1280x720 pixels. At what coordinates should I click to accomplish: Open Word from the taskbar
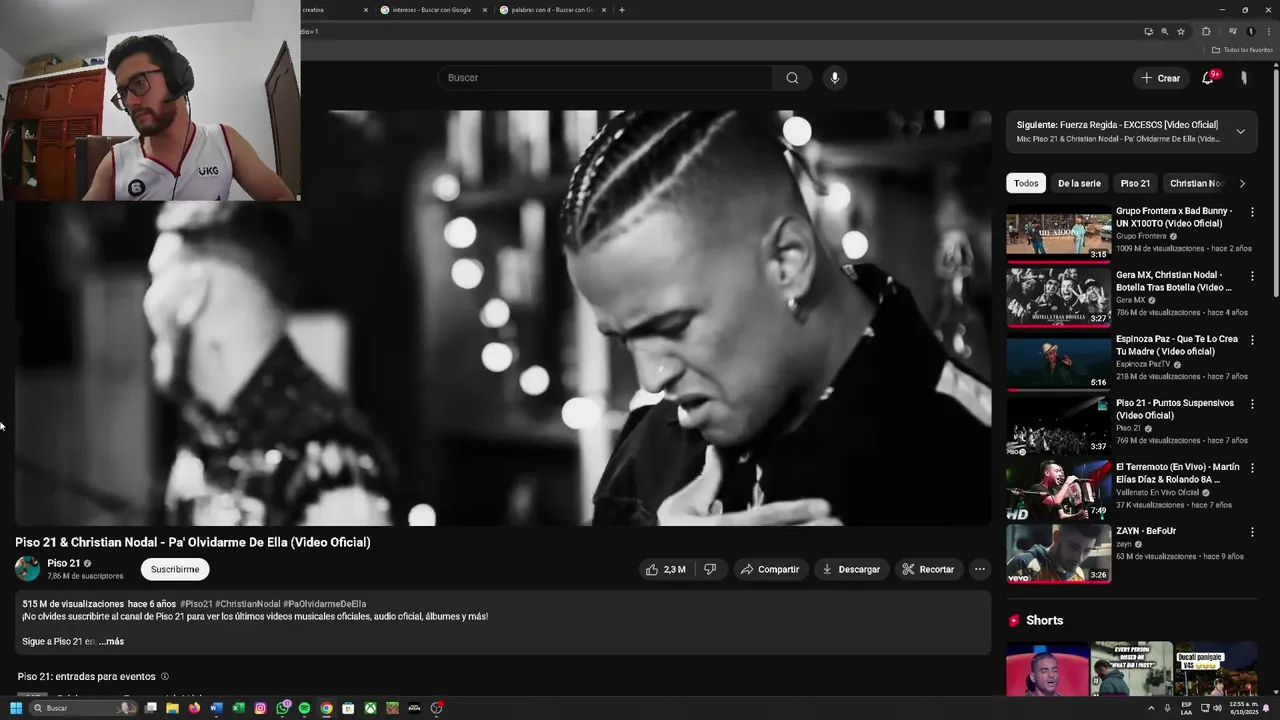216,708
